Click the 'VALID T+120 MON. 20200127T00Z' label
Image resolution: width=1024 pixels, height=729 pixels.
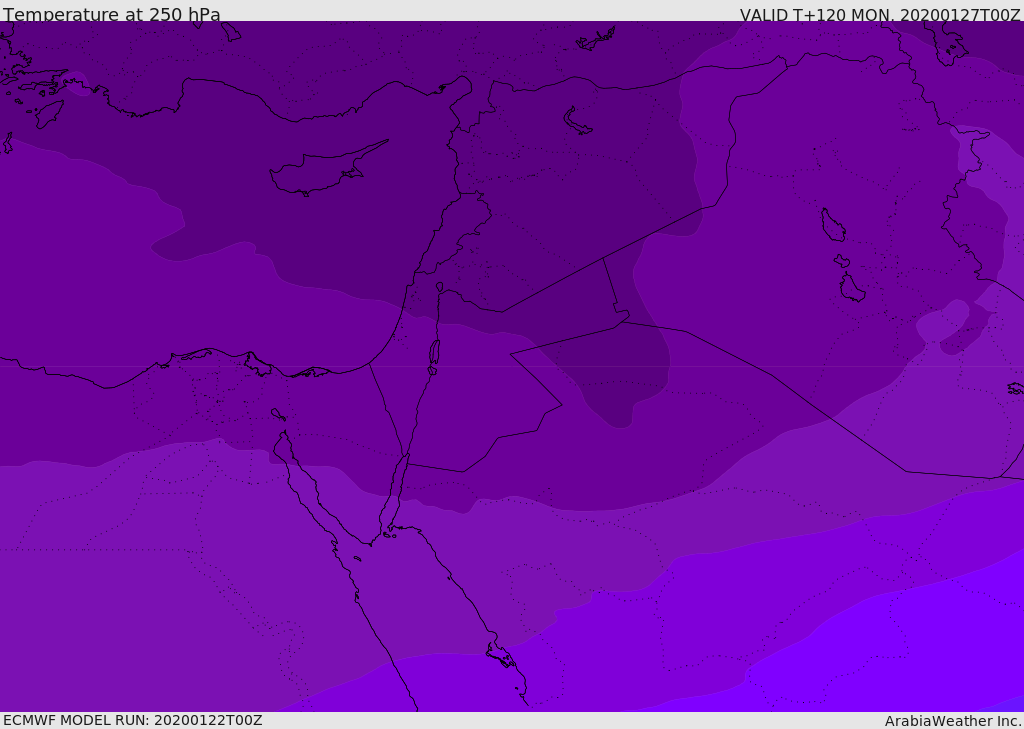880,15
